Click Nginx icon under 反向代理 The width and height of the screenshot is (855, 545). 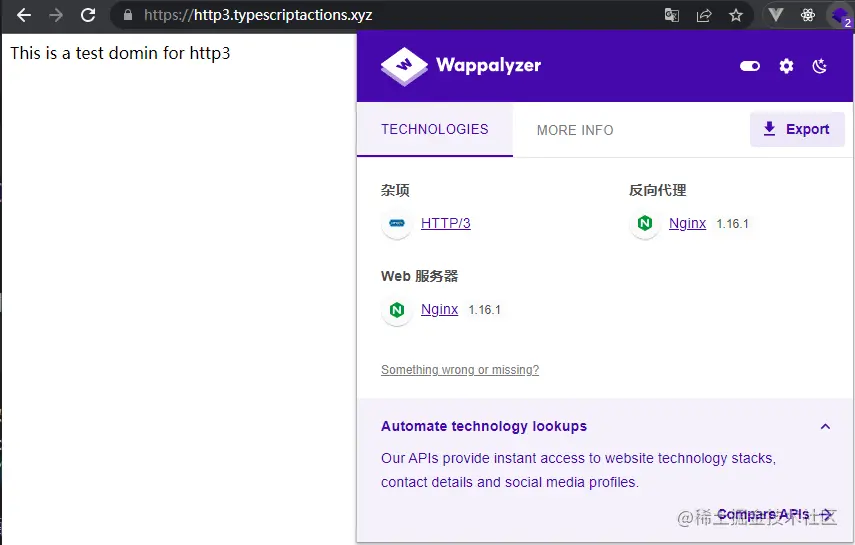coord(645,223)
